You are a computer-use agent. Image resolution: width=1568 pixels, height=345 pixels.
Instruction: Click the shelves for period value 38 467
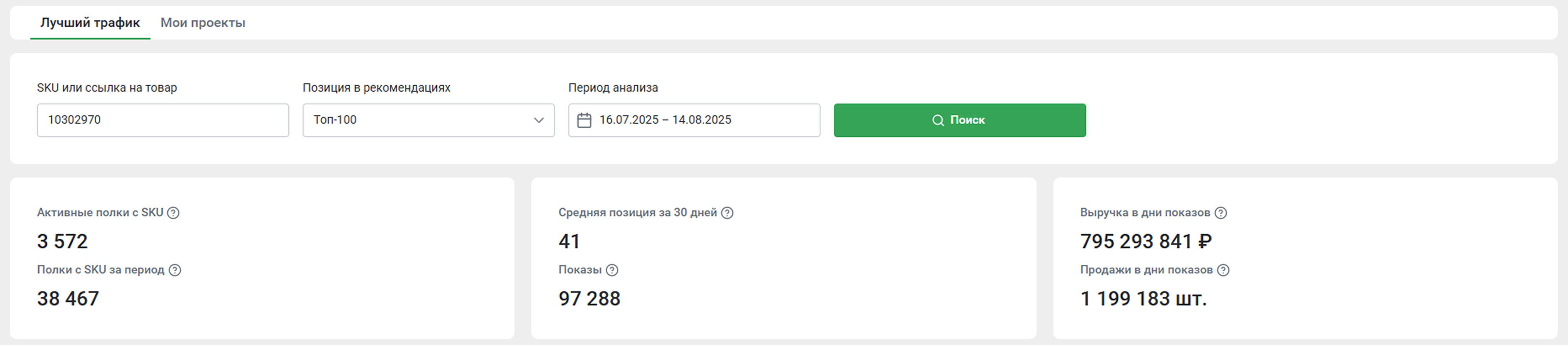[68, 299]
